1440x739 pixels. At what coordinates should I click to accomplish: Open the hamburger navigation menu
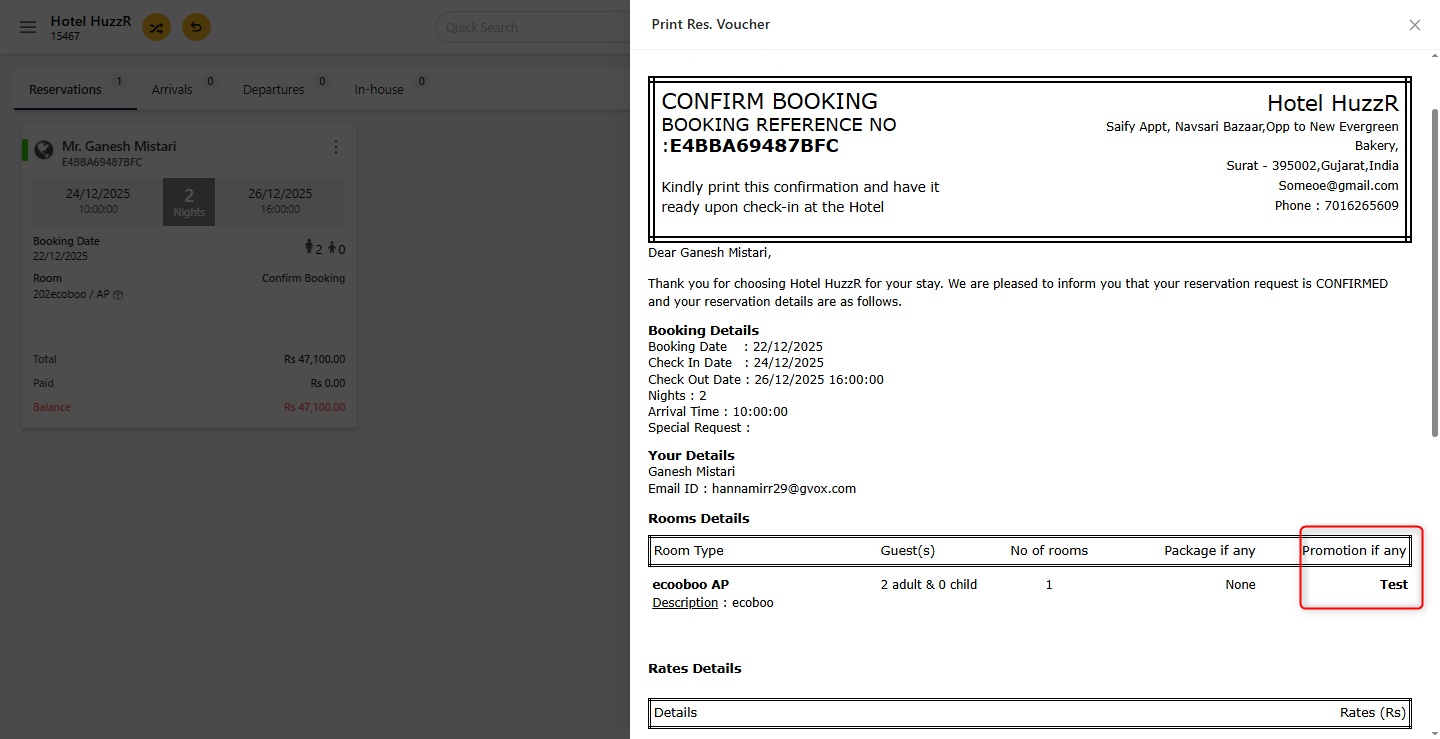(x=28, y=27)
